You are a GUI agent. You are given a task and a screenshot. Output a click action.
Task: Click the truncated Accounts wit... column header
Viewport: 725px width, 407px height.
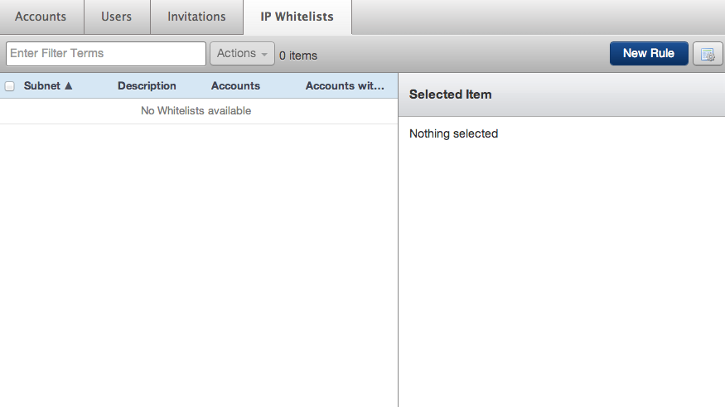344,86
